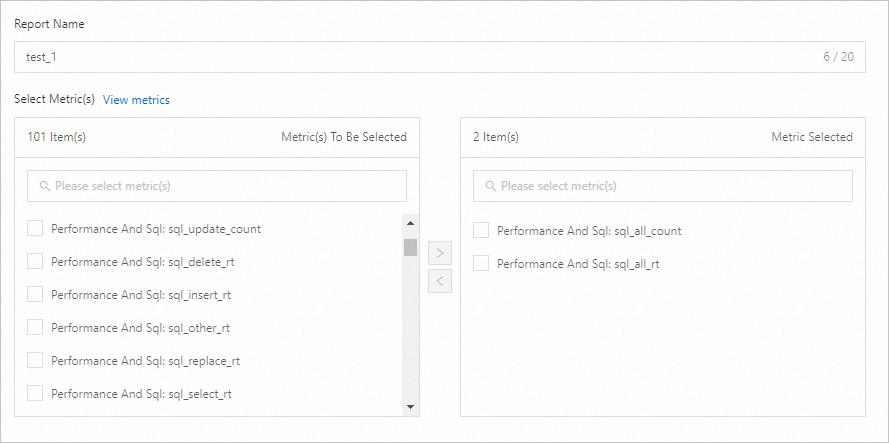Tick the sql_insert_rt metric checkbox
Screen dimensions: 889x443
coord(35,295)
